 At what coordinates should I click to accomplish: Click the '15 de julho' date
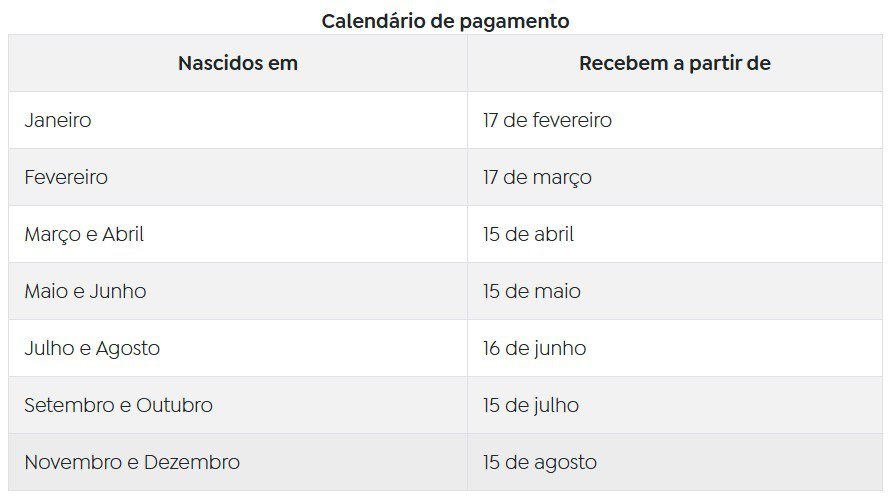point(531,405)
